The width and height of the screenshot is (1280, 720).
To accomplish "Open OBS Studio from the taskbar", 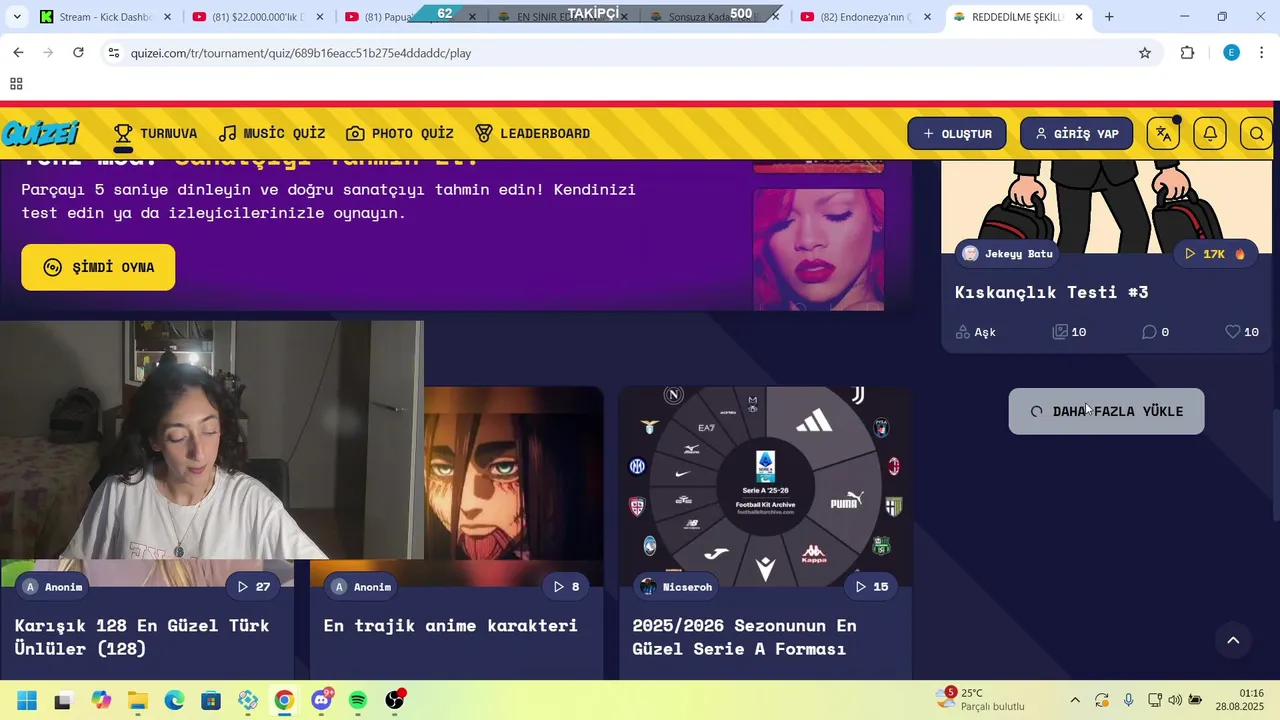I will click(395, 700).
